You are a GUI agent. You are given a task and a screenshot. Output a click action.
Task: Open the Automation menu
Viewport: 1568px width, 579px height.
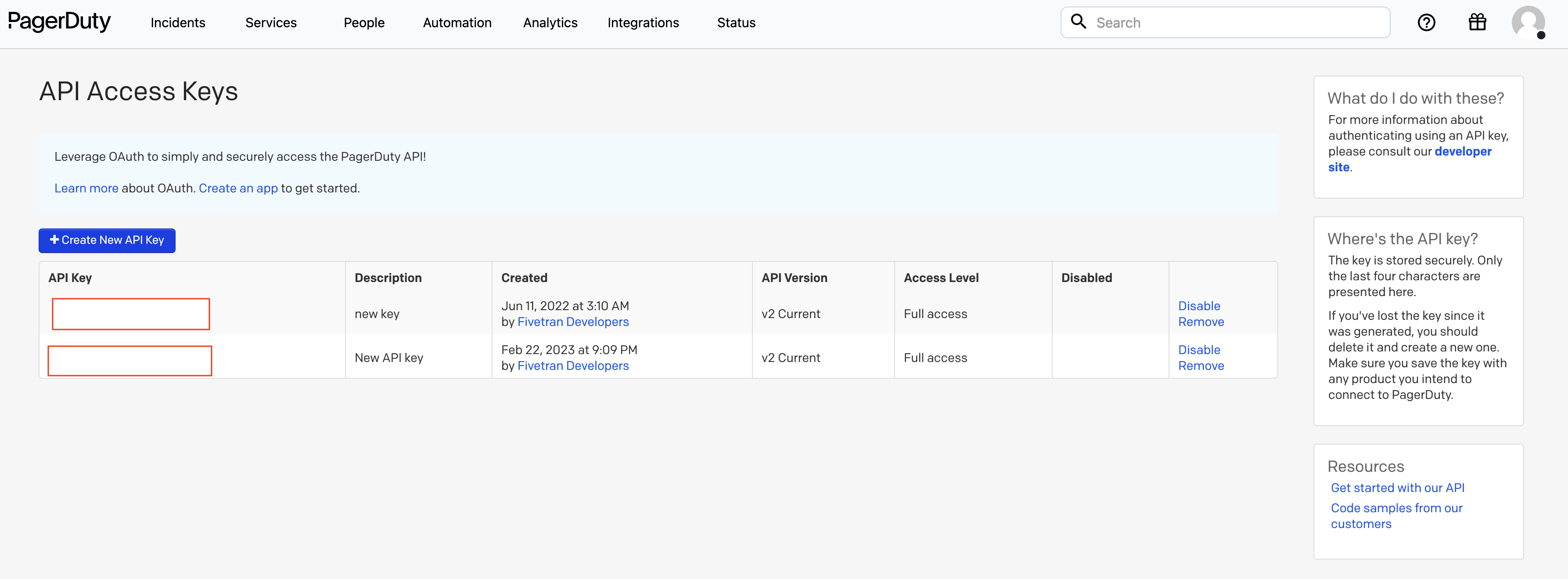point(457,22)
